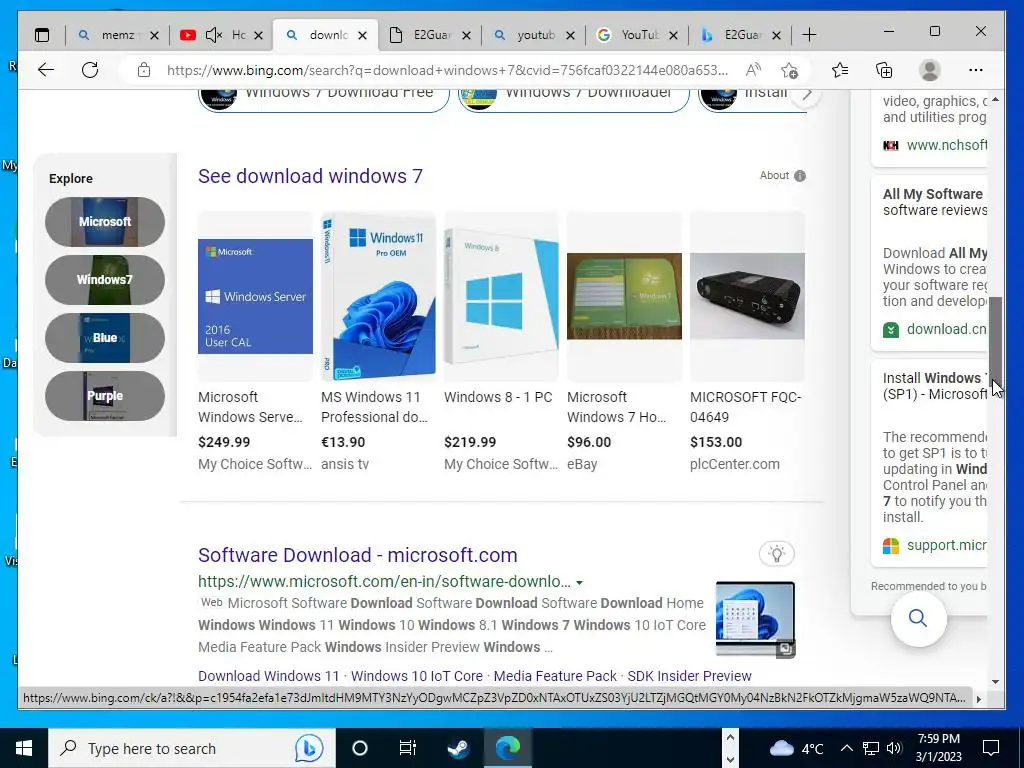
Task: Open the Windows 10 IoT Core sublink
Action: (417, 676)
